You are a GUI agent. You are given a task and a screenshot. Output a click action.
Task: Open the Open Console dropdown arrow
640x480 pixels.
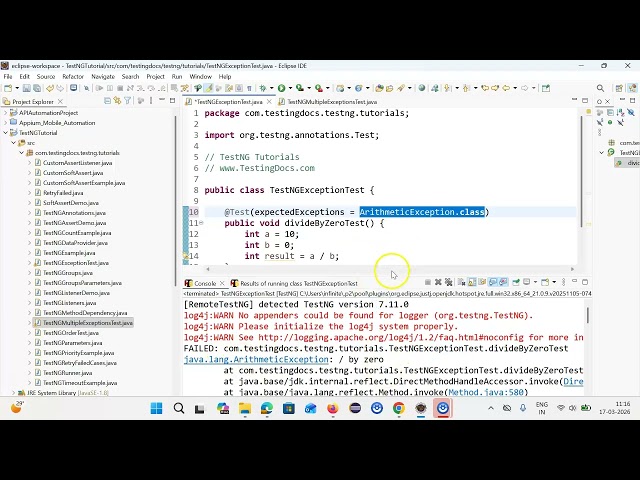[554, 282]
